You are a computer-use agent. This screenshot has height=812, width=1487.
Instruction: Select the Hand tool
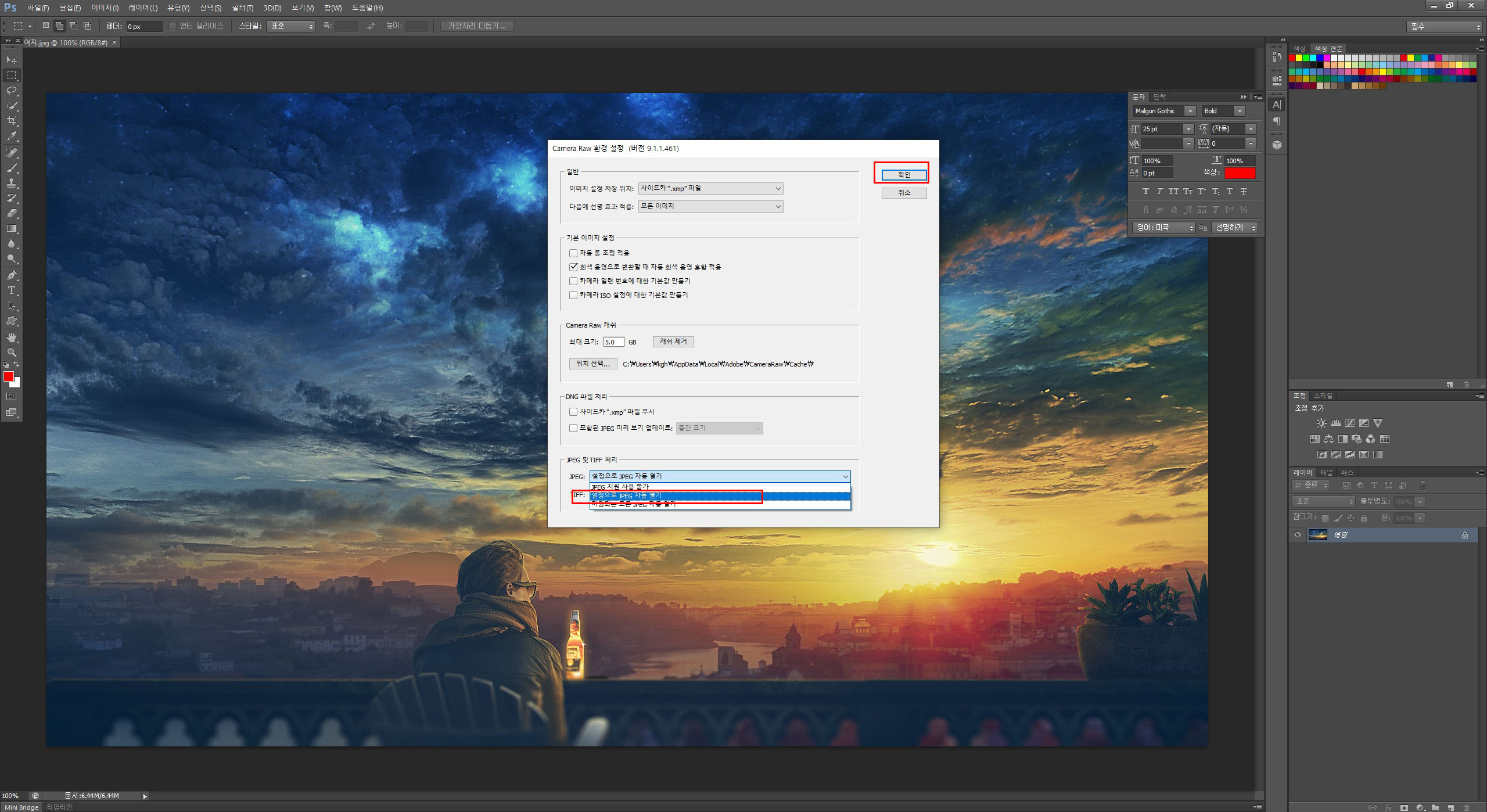point(12,337)
